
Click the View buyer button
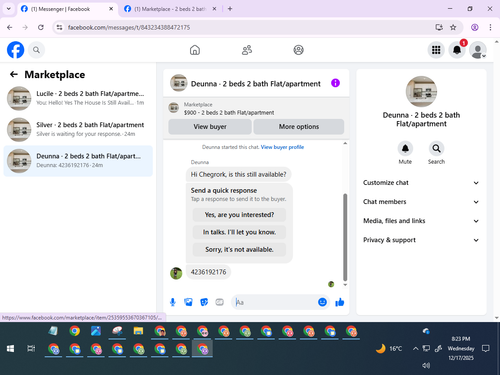point(210,127)
